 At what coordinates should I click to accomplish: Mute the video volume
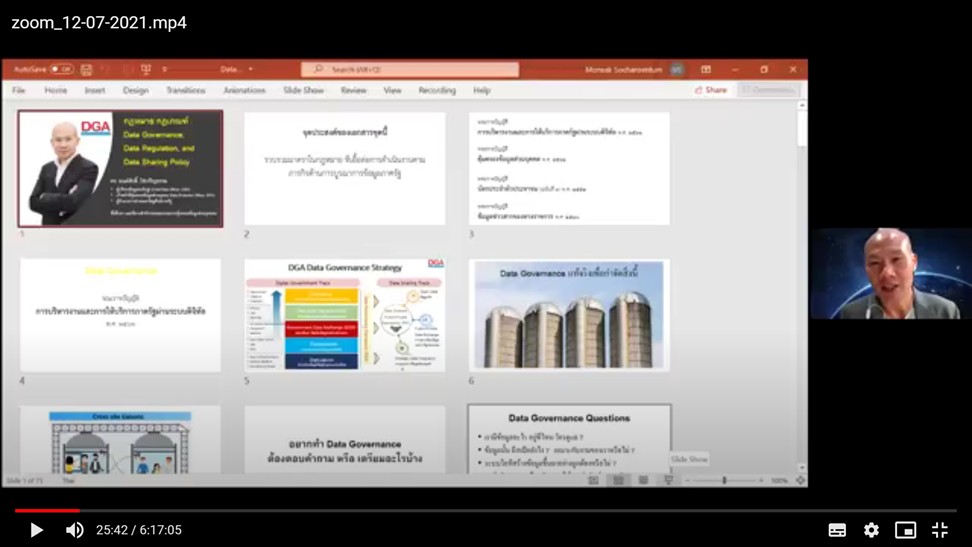75,530
